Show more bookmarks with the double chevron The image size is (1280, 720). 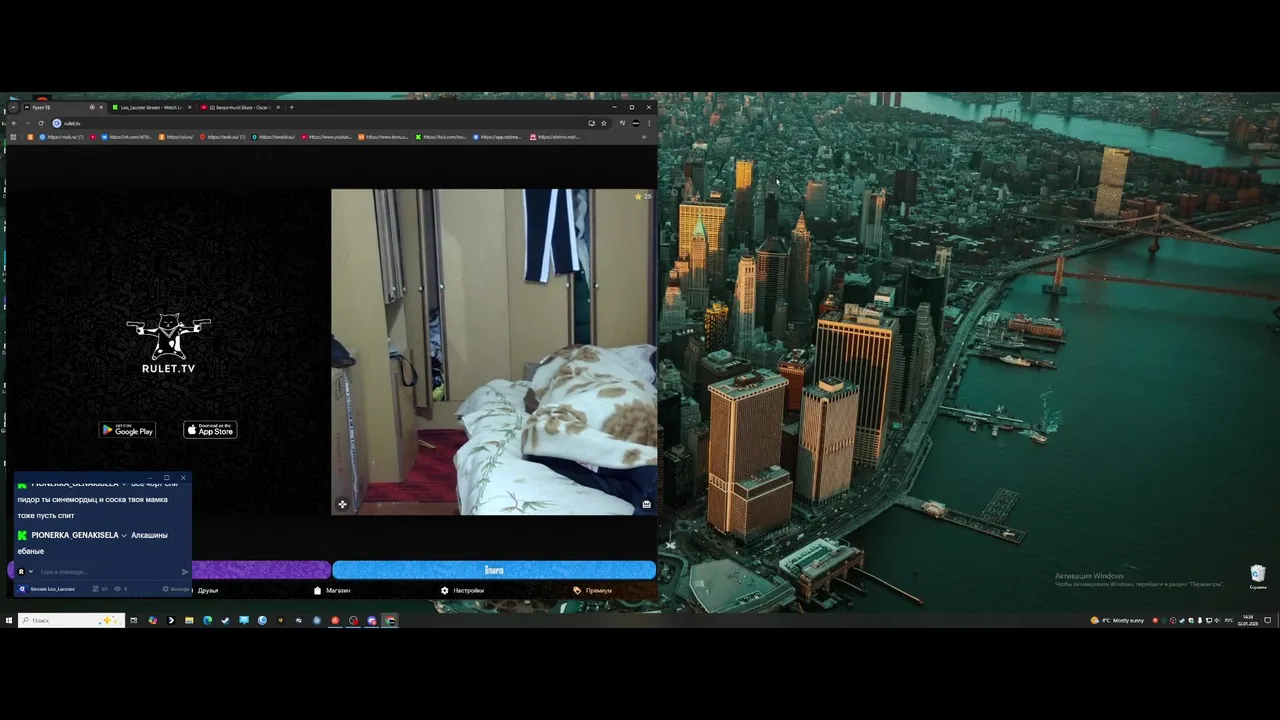pyautogui.click(x=644, y=137)
